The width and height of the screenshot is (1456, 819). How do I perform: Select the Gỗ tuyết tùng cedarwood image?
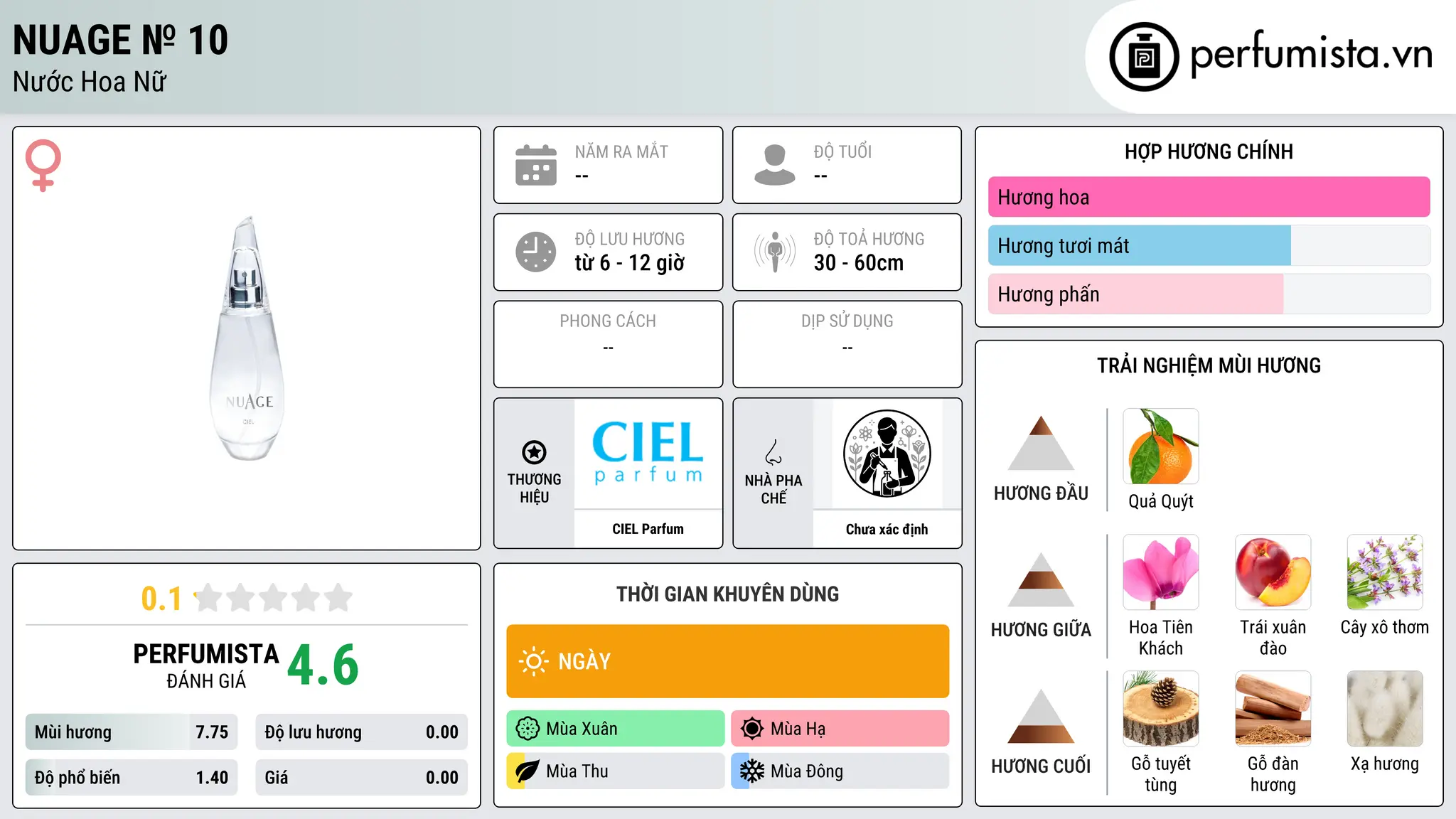(x=1161, y=709)
